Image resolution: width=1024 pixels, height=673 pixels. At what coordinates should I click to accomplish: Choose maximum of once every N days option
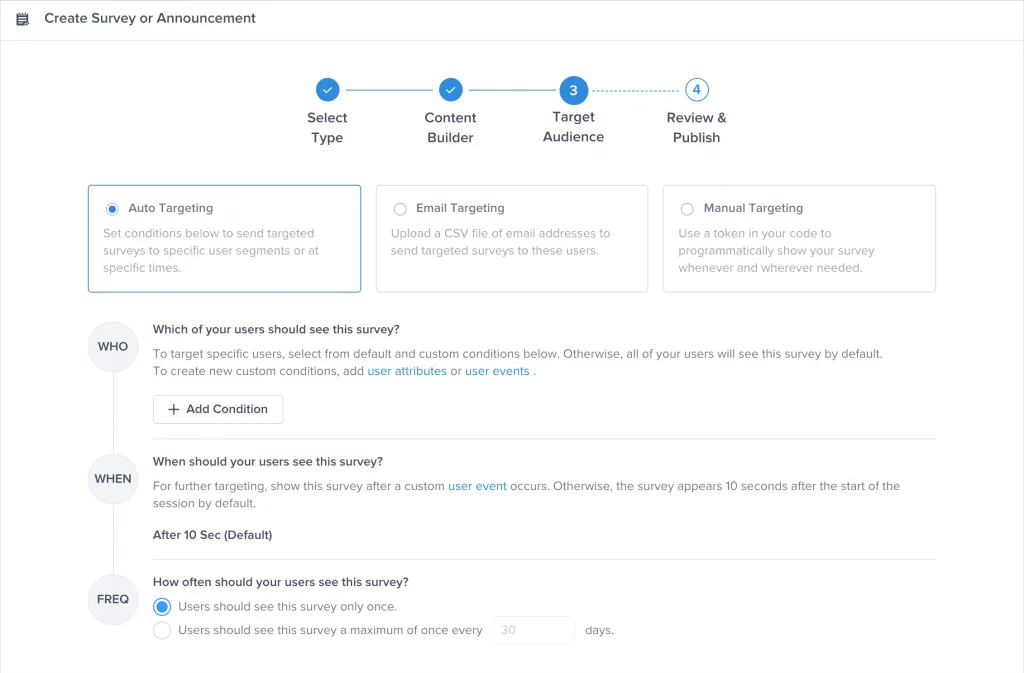tap(162, 631)
